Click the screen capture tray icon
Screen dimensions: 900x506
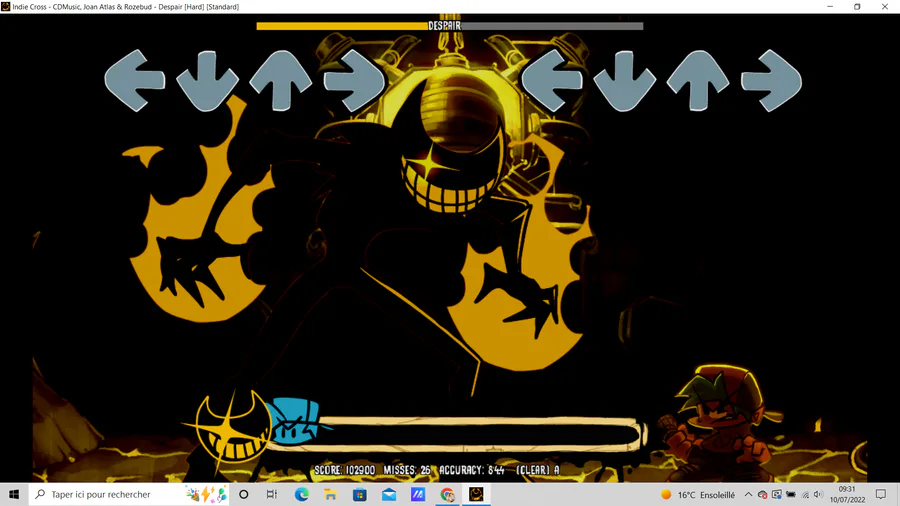[x=777, y=495]
